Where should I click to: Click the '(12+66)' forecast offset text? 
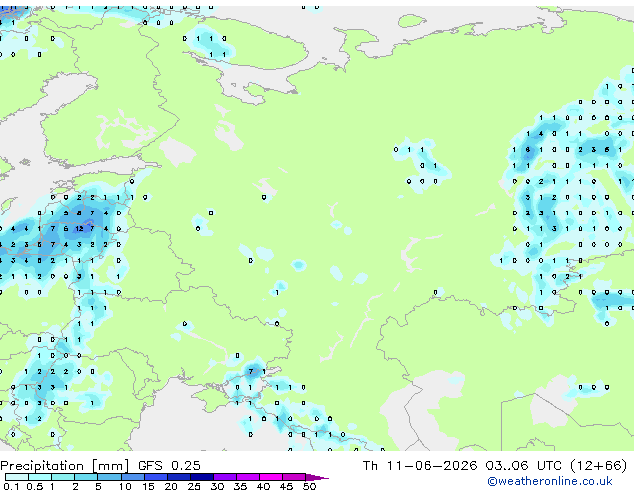(x=598, y=466)
